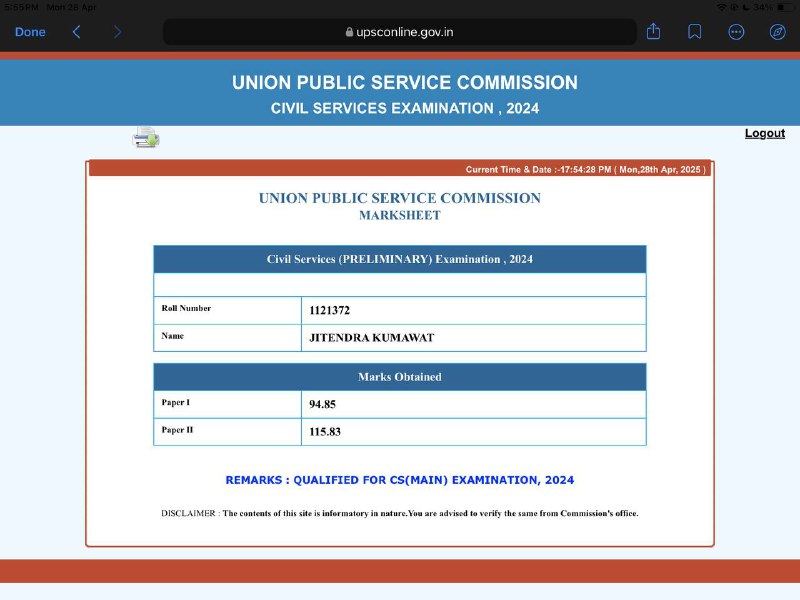800x600 pixels.
Task: Tap the battery indicator in status bar
Action: 786,7
